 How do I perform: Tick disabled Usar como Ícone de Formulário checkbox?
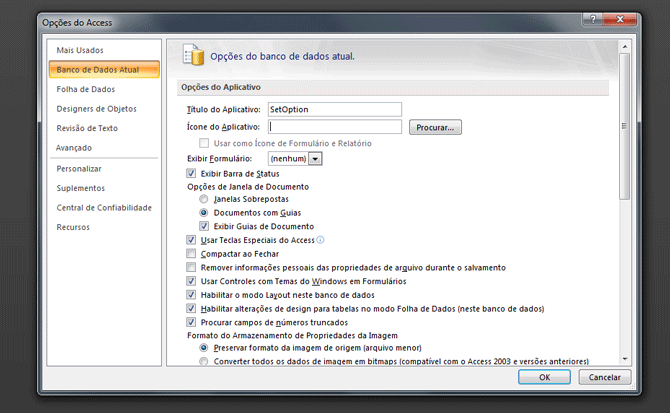coord(204,143)
